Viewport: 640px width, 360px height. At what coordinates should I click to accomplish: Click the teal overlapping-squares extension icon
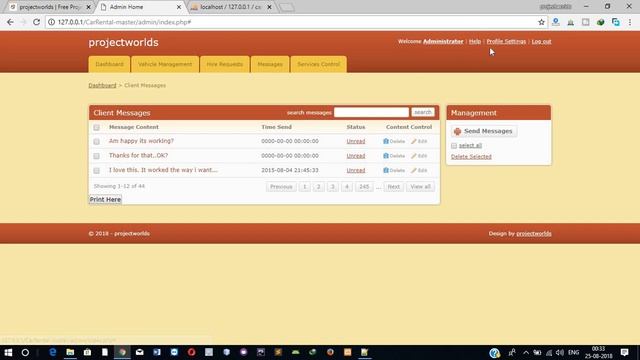coord(616,22)
